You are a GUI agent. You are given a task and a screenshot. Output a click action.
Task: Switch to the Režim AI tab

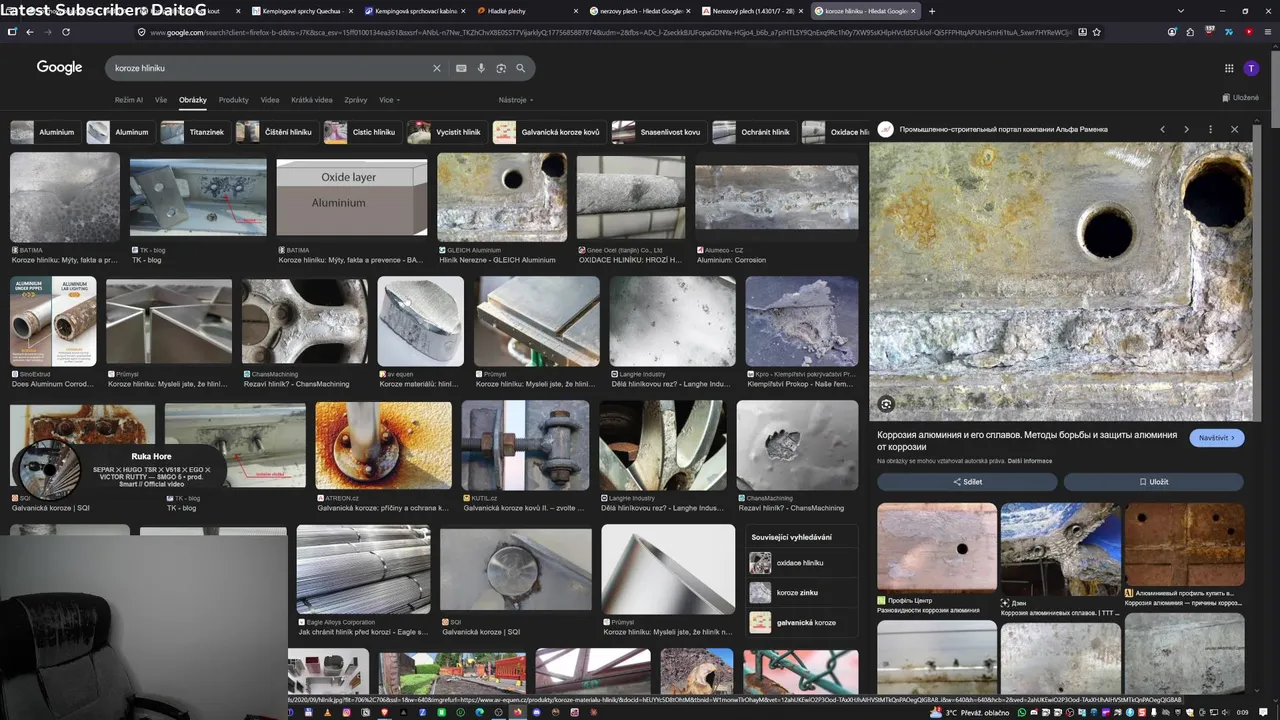(128, 100)
